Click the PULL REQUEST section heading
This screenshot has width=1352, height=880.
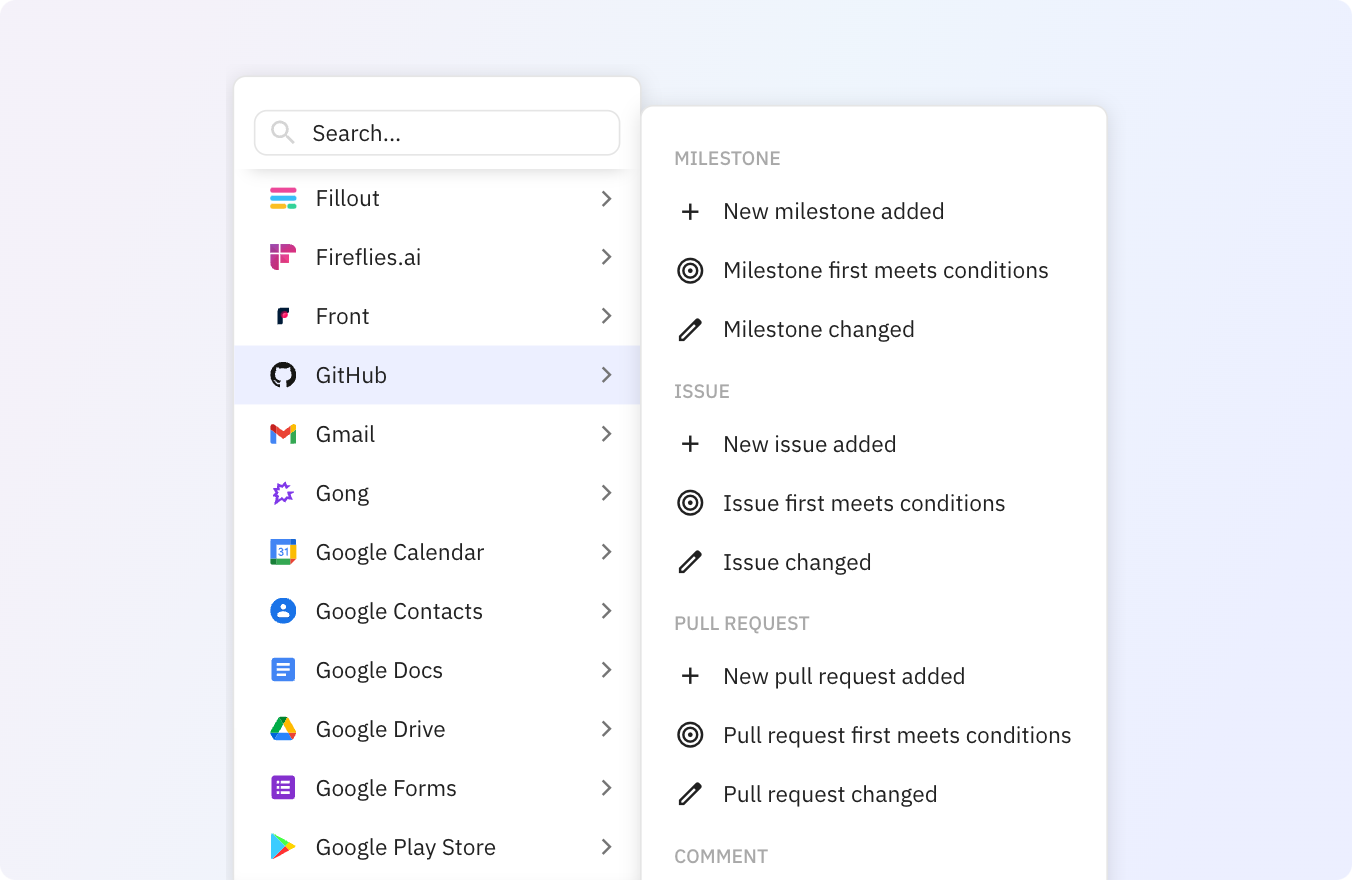tap(742, 623)
